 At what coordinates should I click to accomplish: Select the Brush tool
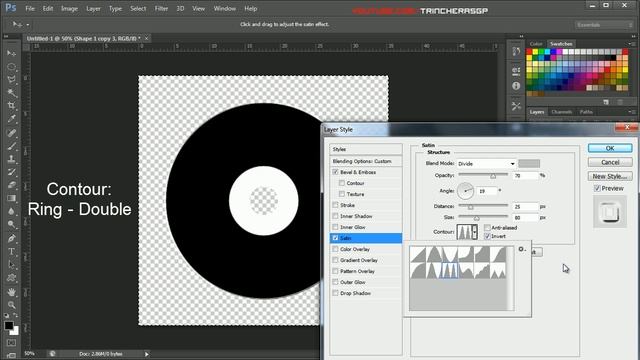tap(11, 146)
